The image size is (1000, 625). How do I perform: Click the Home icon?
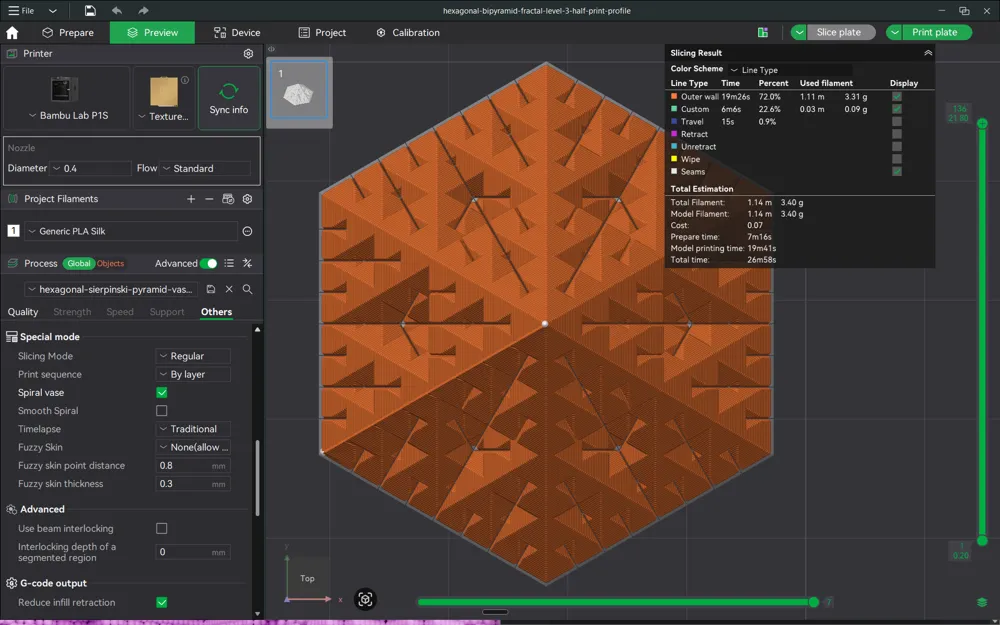[13, 32]
